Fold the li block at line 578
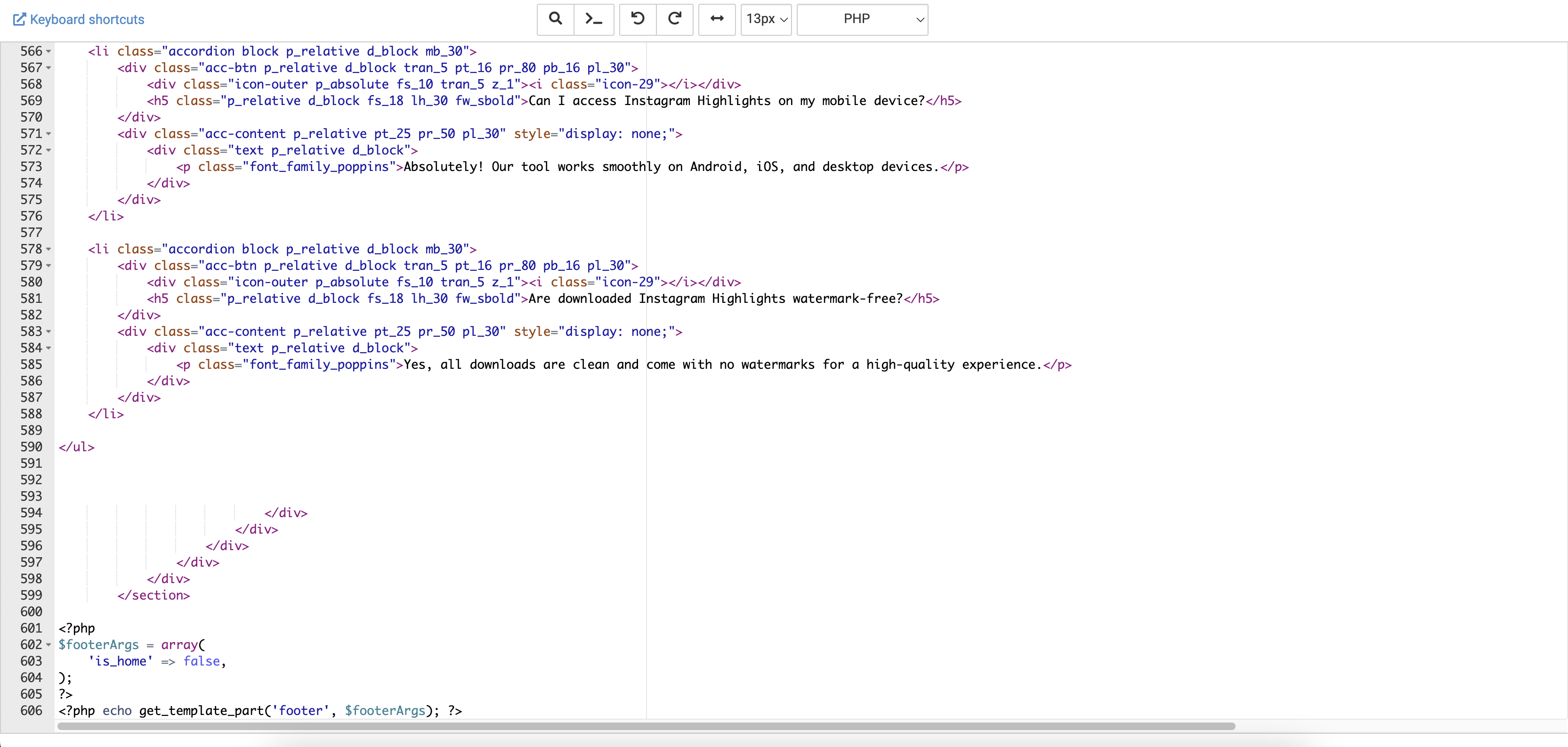Viewport: 1568px width, 747px height. tap(48, 250)
